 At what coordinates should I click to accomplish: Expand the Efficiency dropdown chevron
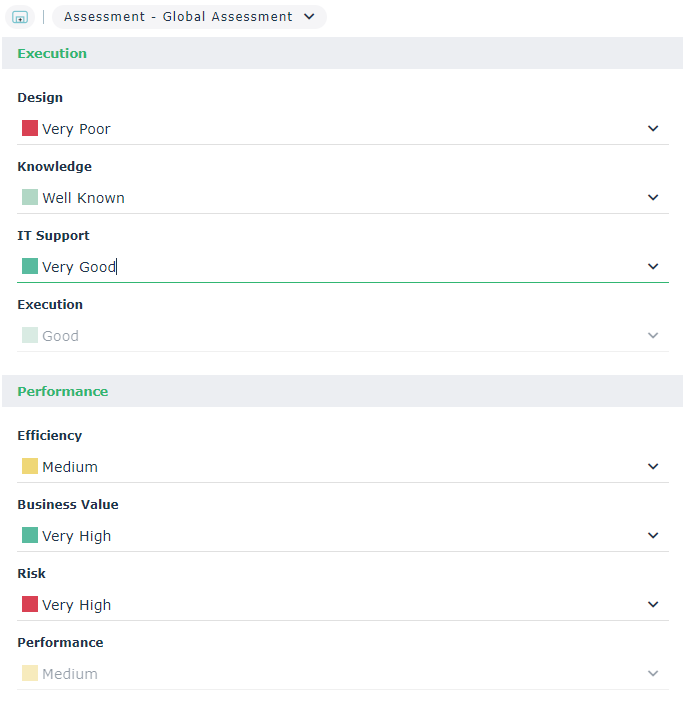pyautogui.click(x=653, y=467)
